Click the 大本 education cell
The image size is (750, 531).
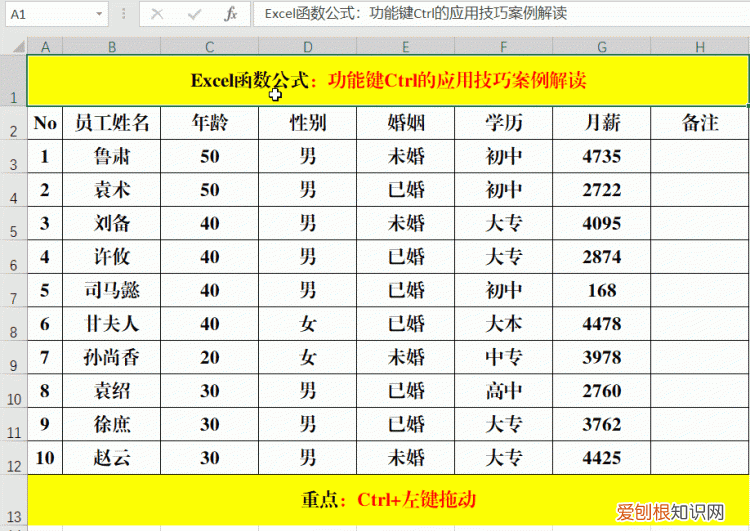(504, 324)
